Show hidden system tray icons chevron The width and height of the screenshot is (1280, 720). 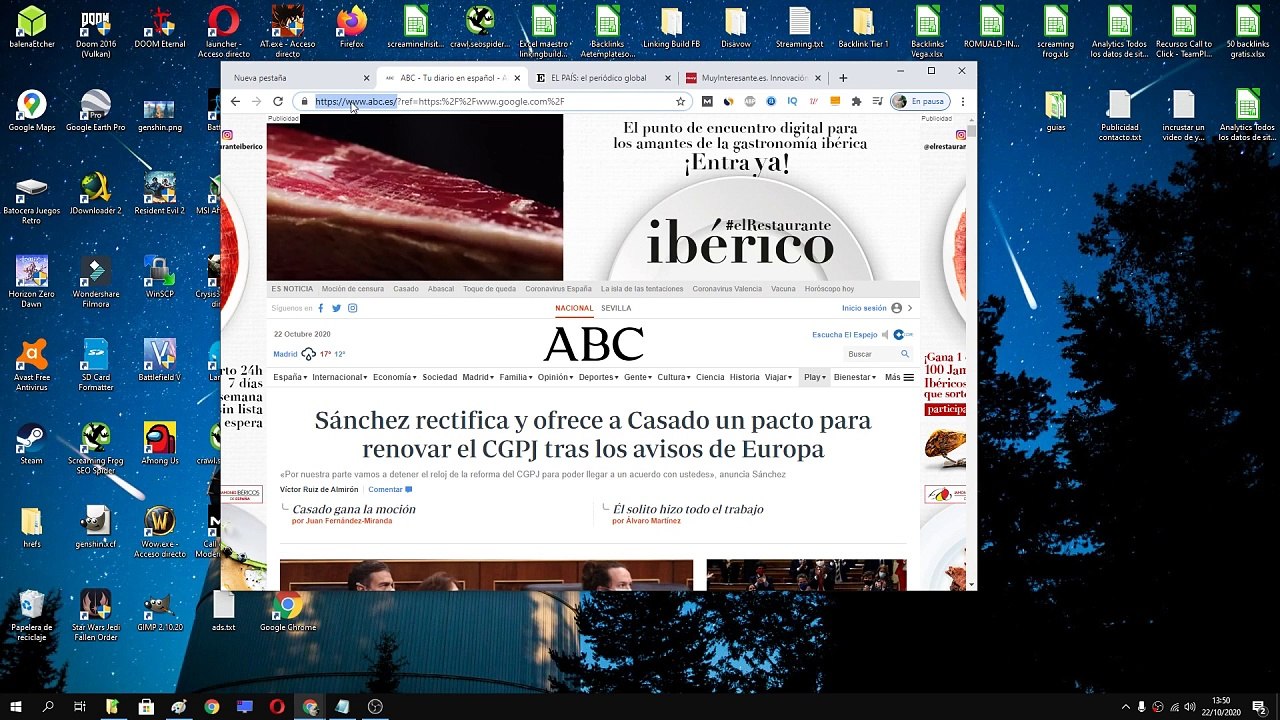(1126, 707)
